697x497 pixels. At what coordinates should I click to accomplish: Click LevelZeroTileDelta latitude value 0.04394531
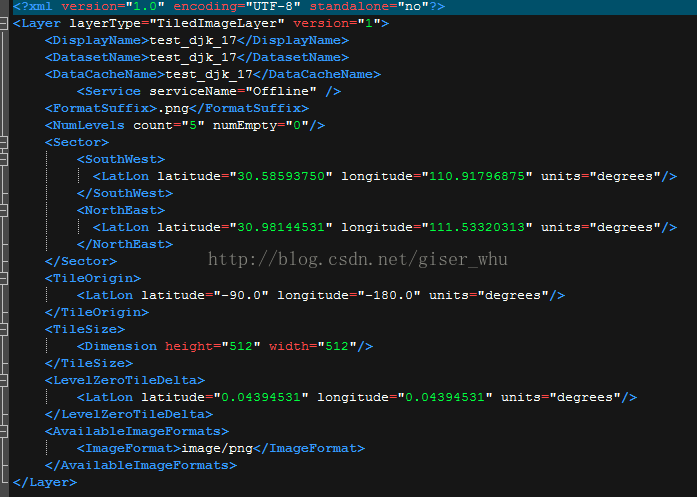pyautogui.click(x=261, y=397)
